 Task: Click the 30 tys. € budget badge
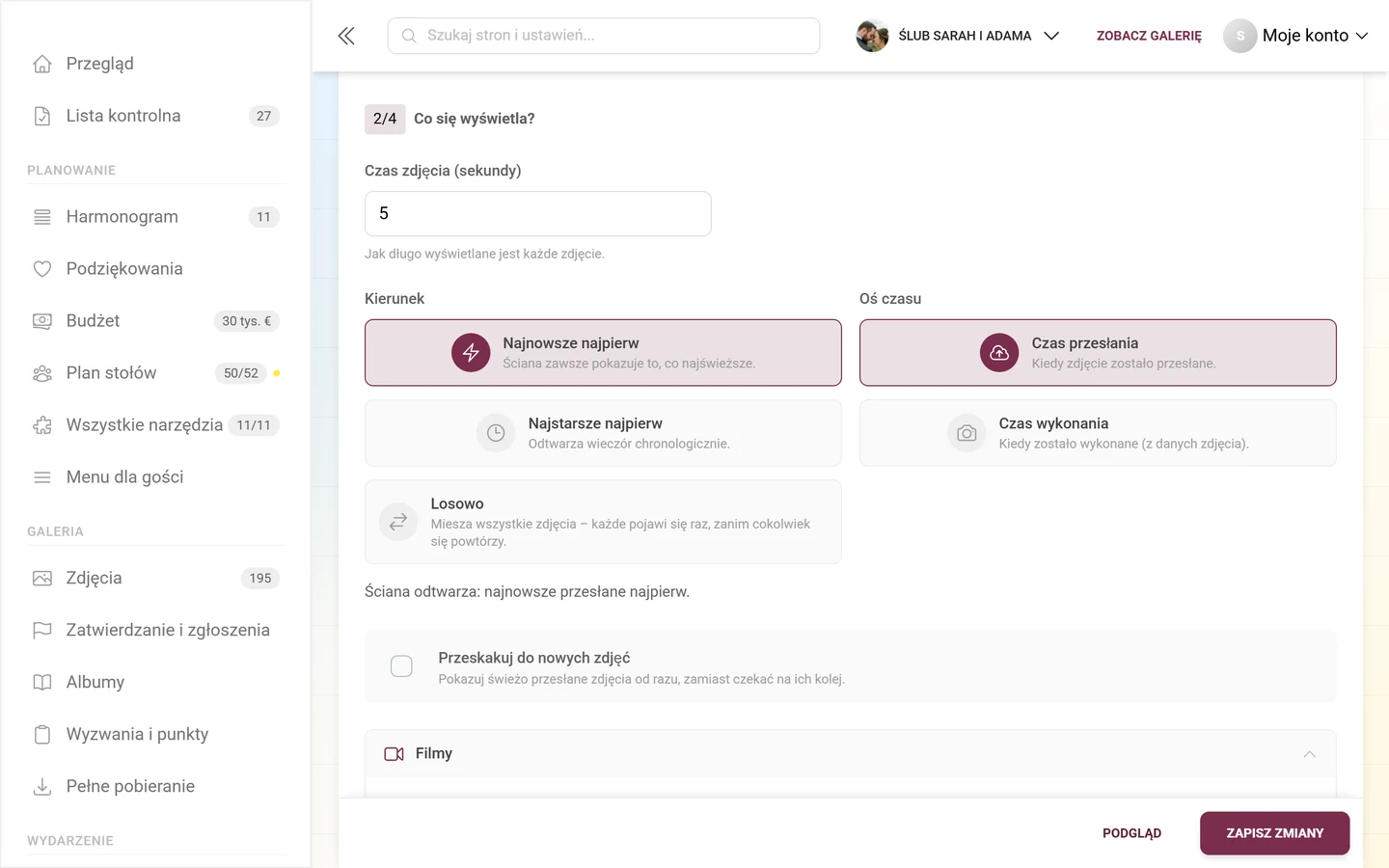coord(247,321)
